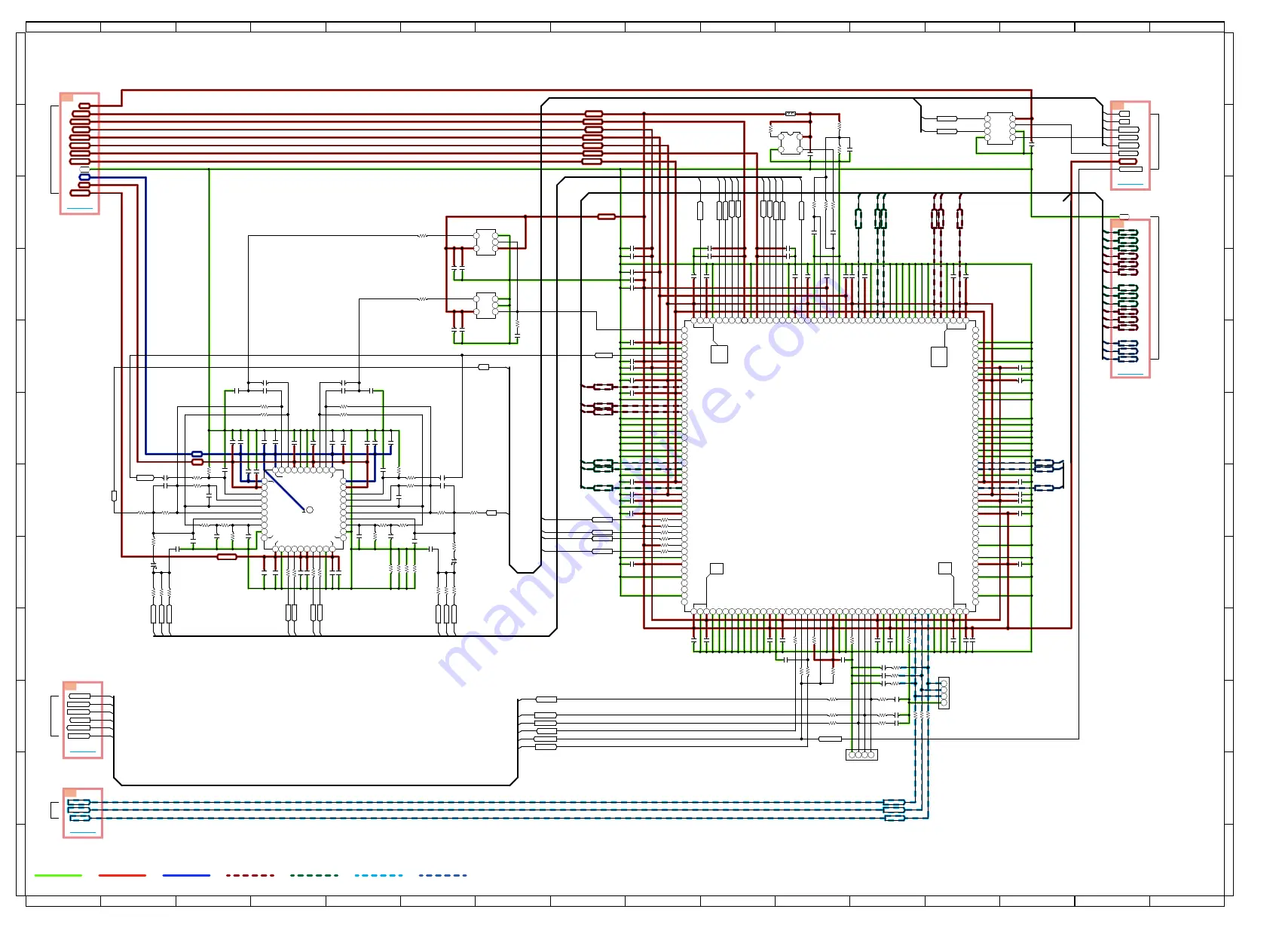This screenshot has width=1282, height=952.
Task: Click the blue pin in top-left connector
Action: coord(84,177)
